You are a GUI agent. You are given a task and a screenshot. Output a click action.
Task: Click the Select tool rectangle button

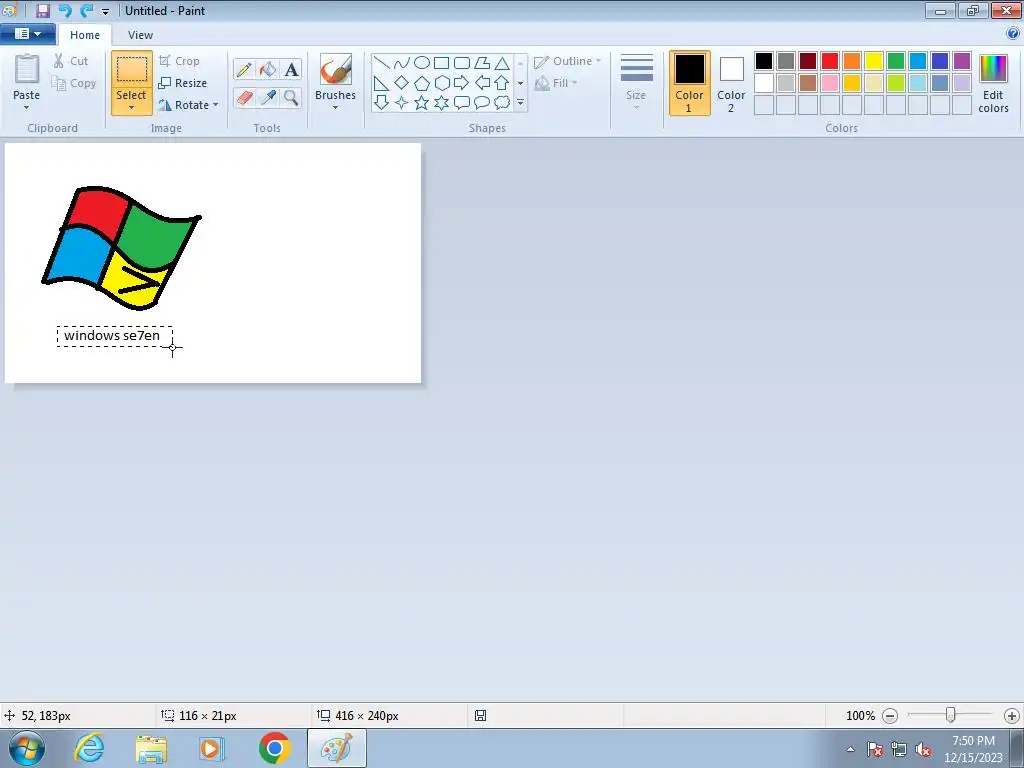[132, 69]
